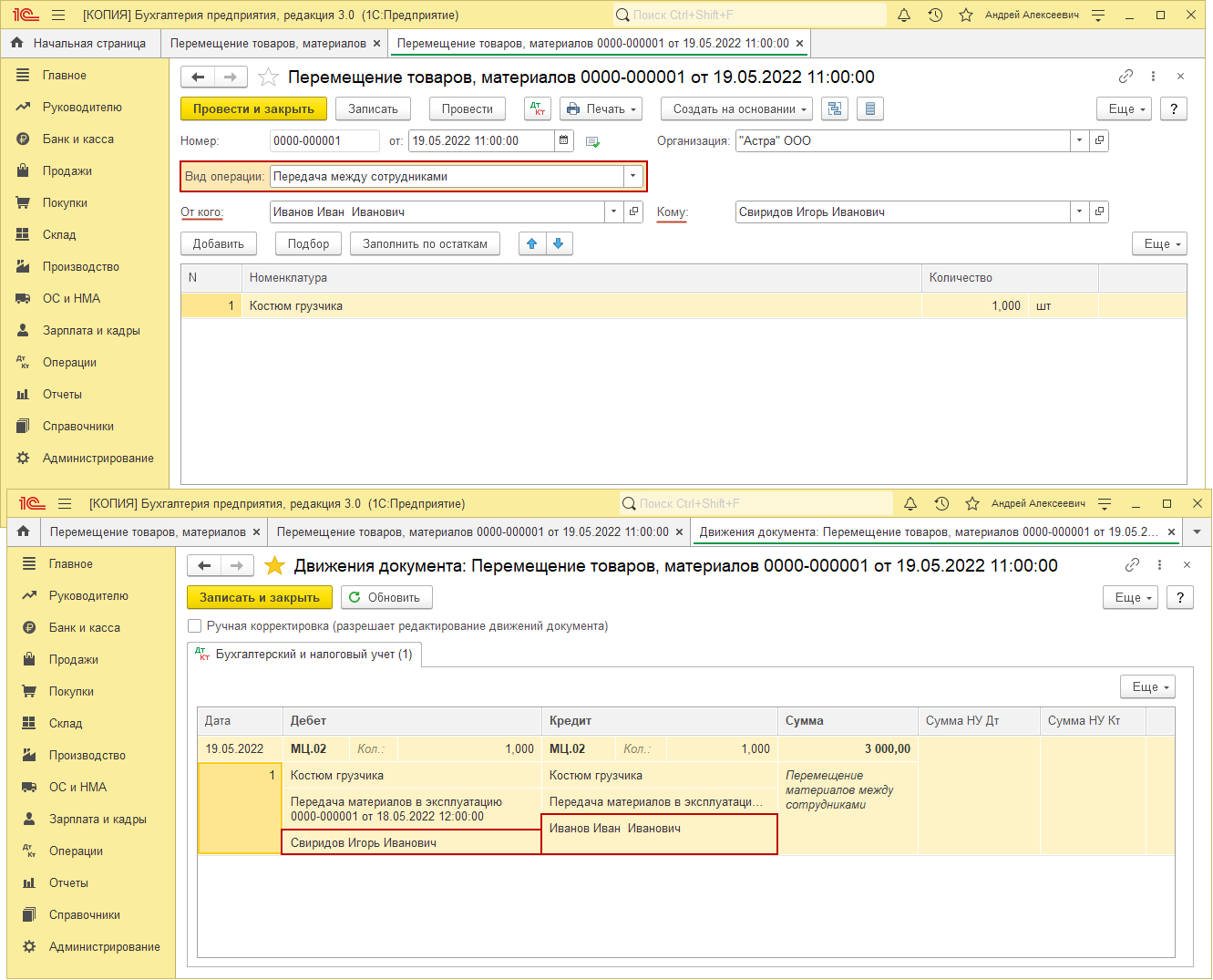Open Еще menu in top document toolbar
Image resolution: width=1213 pixels, height=980 pixels.
pyautogui.click(x=1126, y=108)
